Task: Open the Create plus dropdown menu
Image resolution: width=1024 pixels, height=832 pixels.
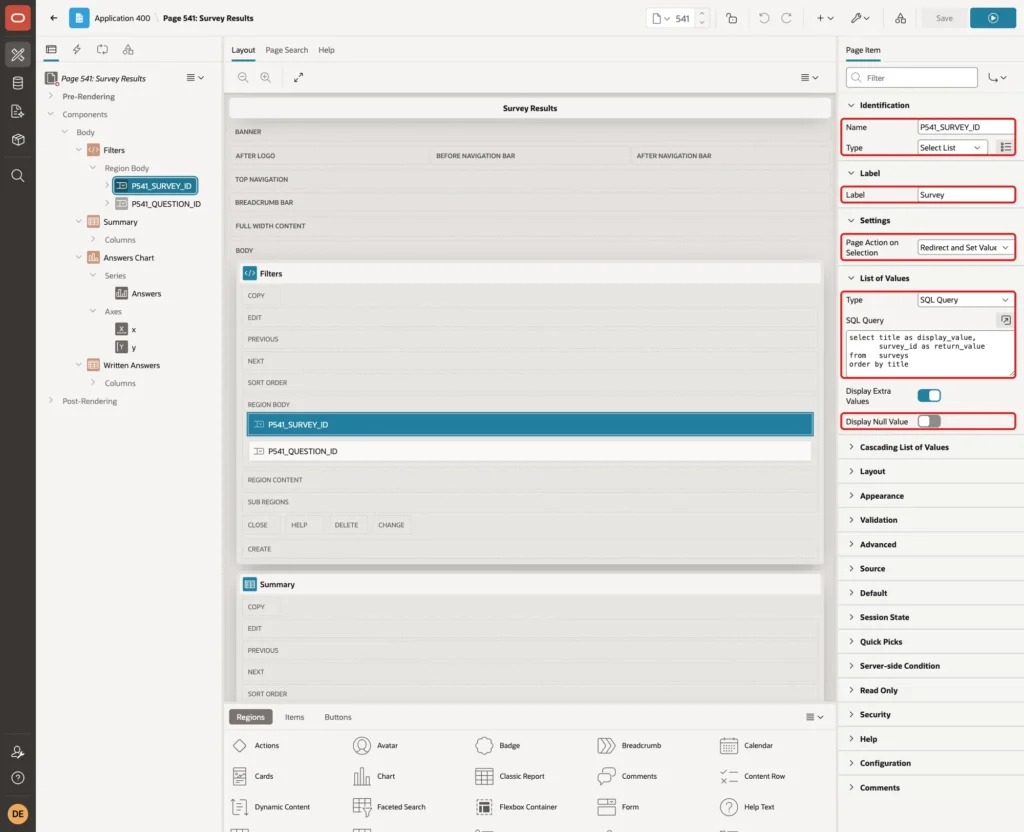Action: point(825,18)
